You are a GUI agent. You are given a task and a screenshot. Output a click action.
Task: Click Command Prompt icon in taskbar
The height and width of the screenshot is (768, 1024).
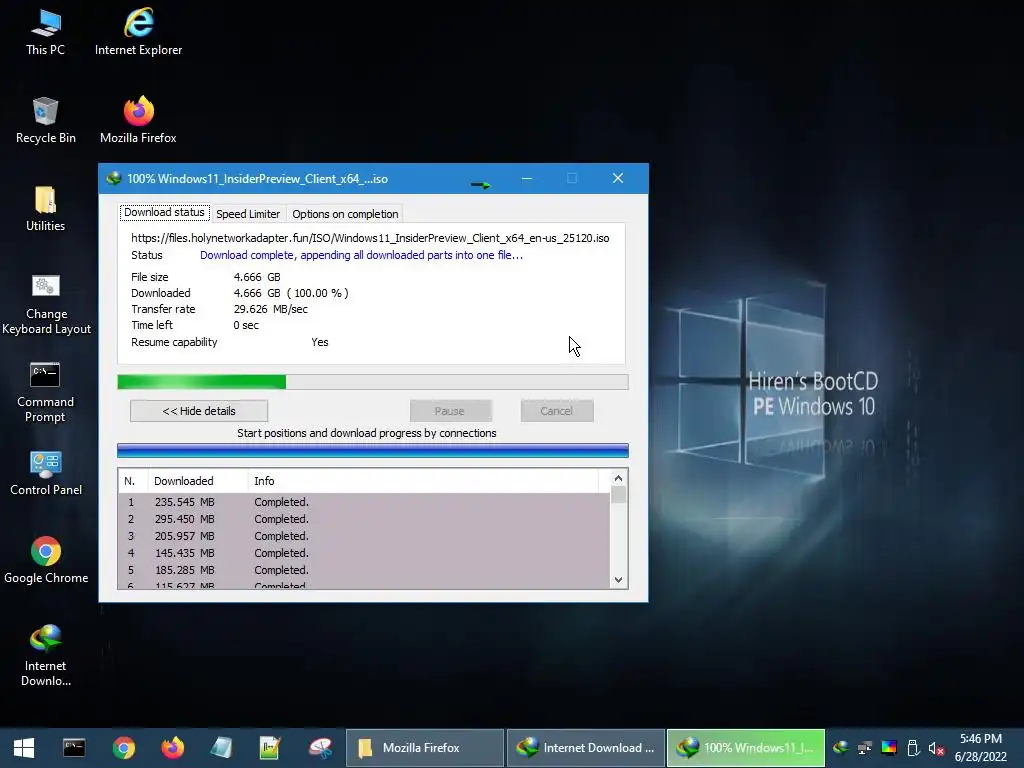74,748
